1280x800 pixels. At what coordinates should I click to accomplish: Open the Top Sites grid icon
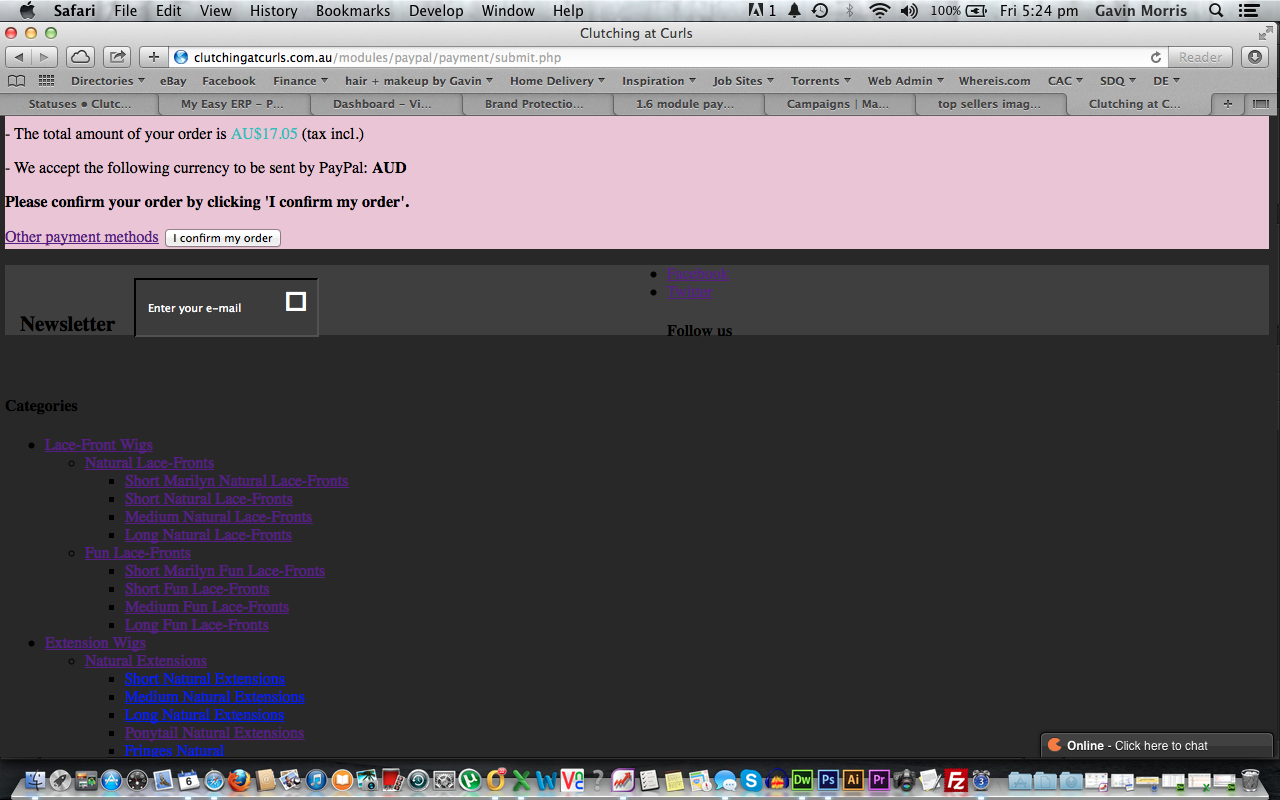click(x=47, y=81)
